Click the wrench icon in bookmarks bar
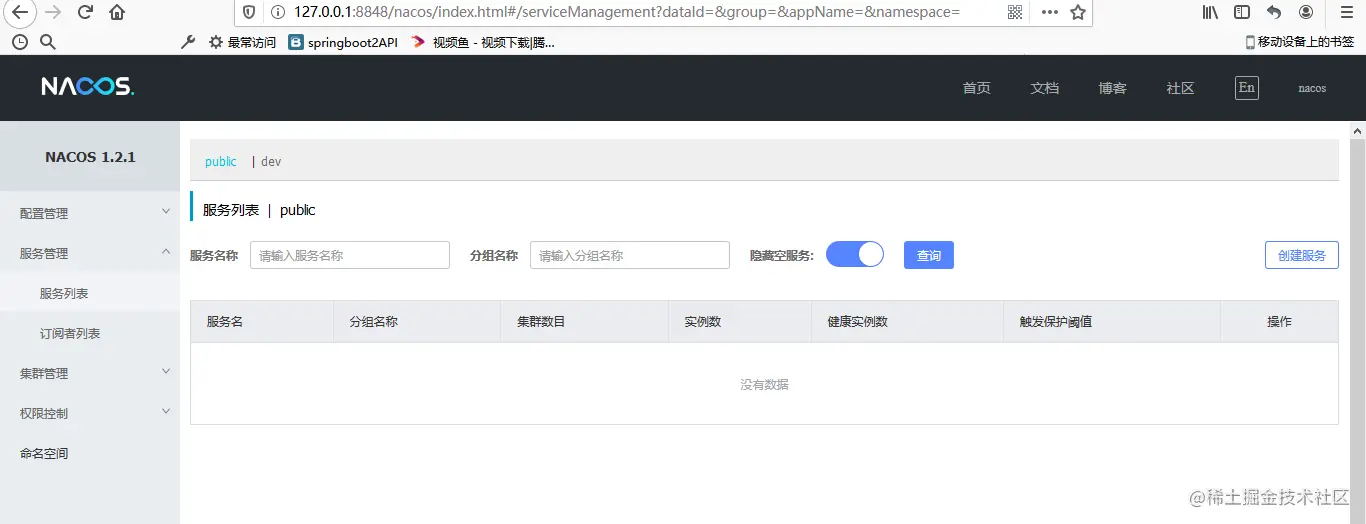The image size is (1366, 524). [188, 42]
